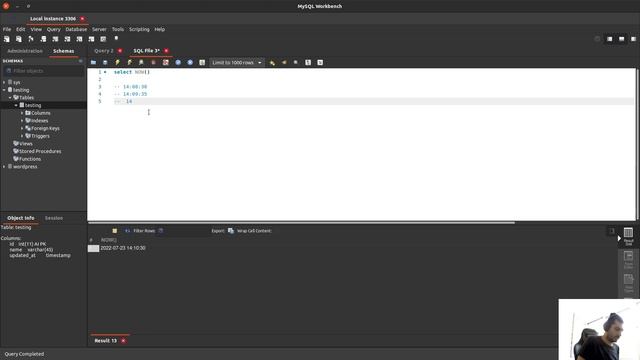Switch to the Administration tab
Screen dimensions: 640x360
coord(25,51)
